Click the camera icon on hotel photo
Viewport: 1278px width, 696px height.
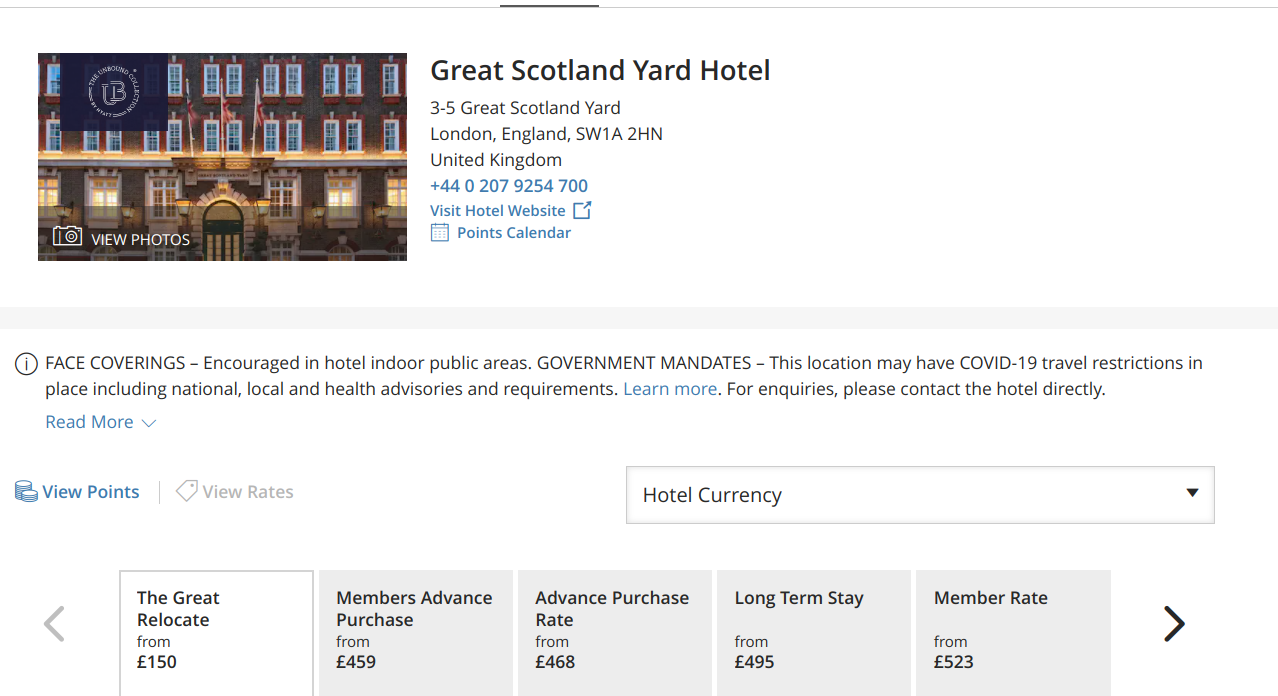click(x=67, y=237)
